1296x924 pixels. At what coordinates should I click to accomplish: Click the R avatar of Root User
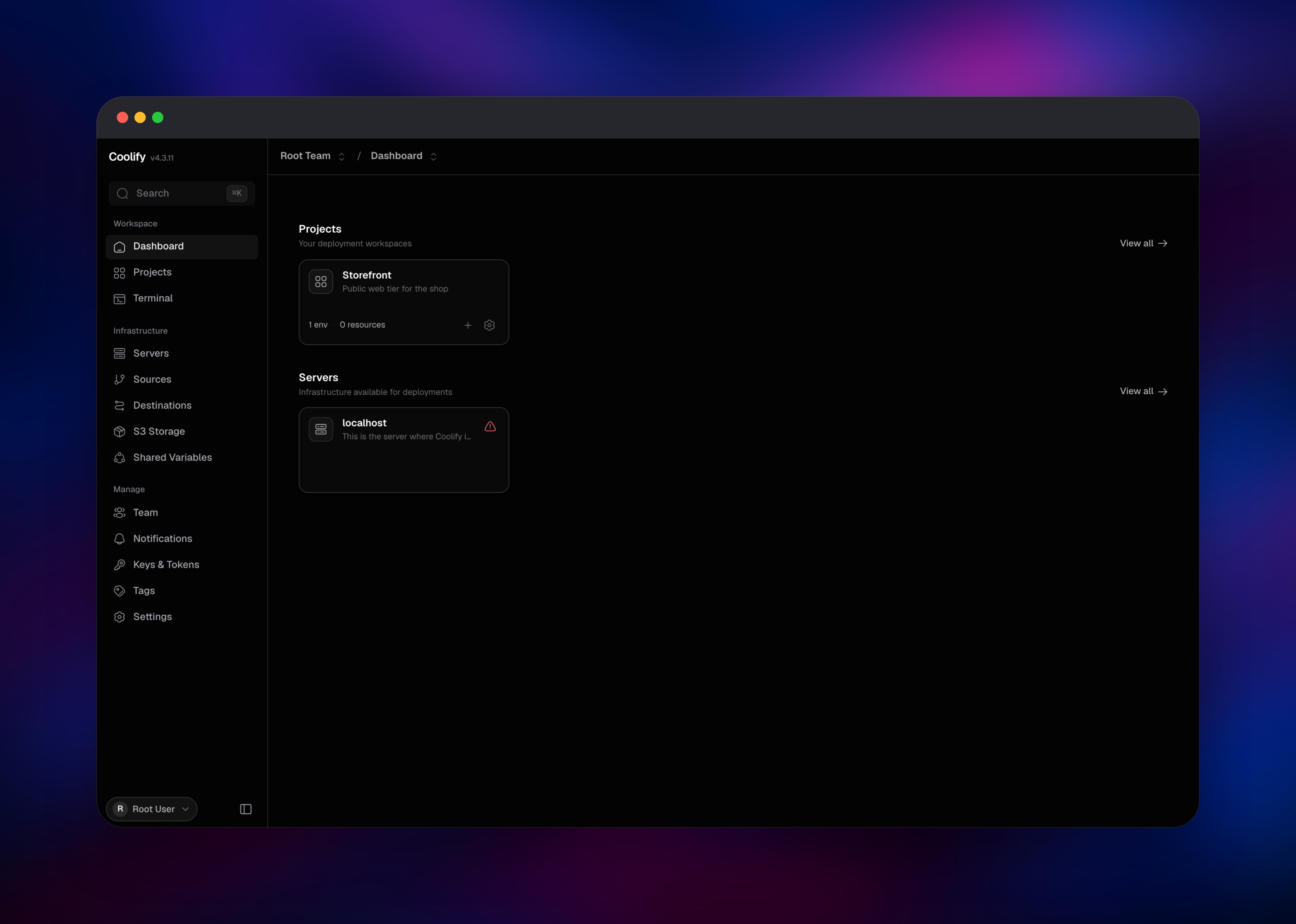(120, 809)
